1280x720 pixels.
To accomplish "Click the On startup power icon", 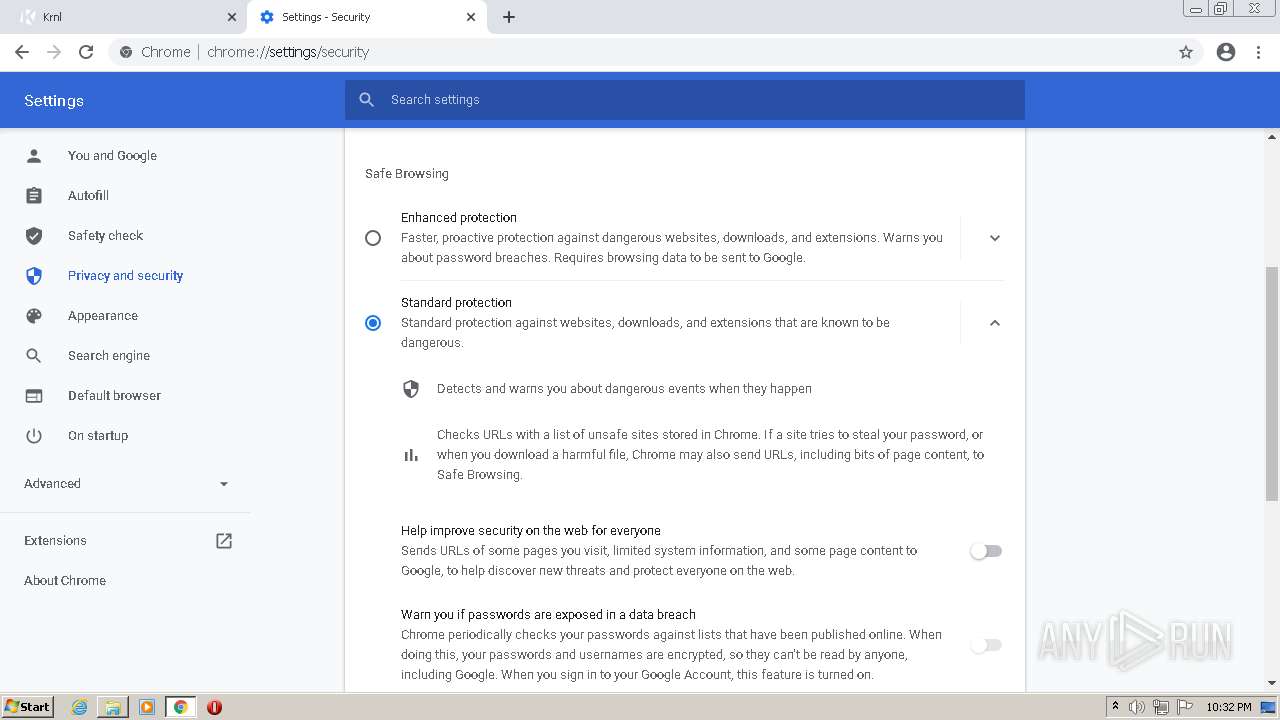I will (x=34, y=436).
